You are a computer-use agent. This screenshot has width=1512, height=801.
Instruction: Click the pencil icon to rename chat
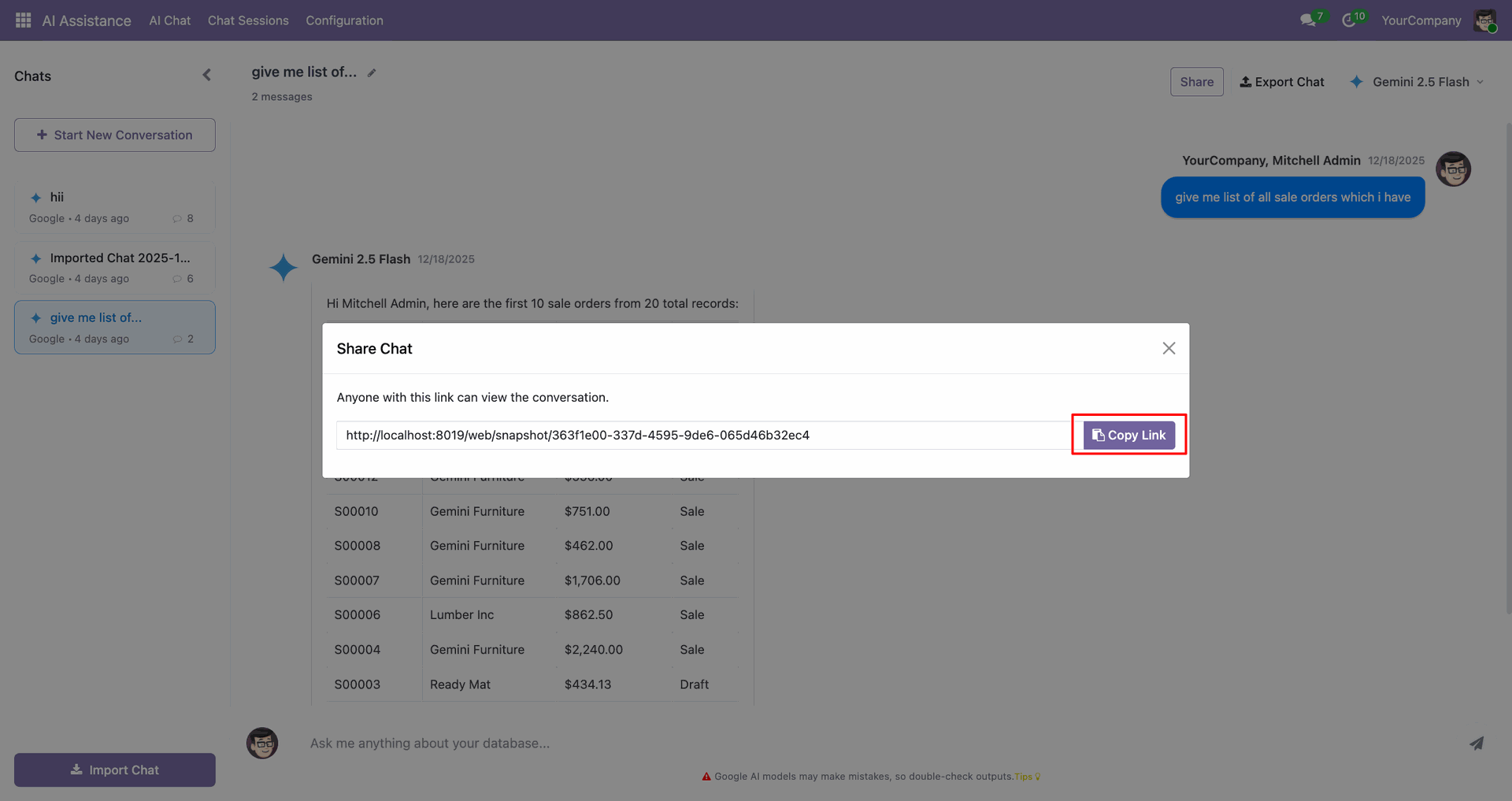(x=372, y=73)
